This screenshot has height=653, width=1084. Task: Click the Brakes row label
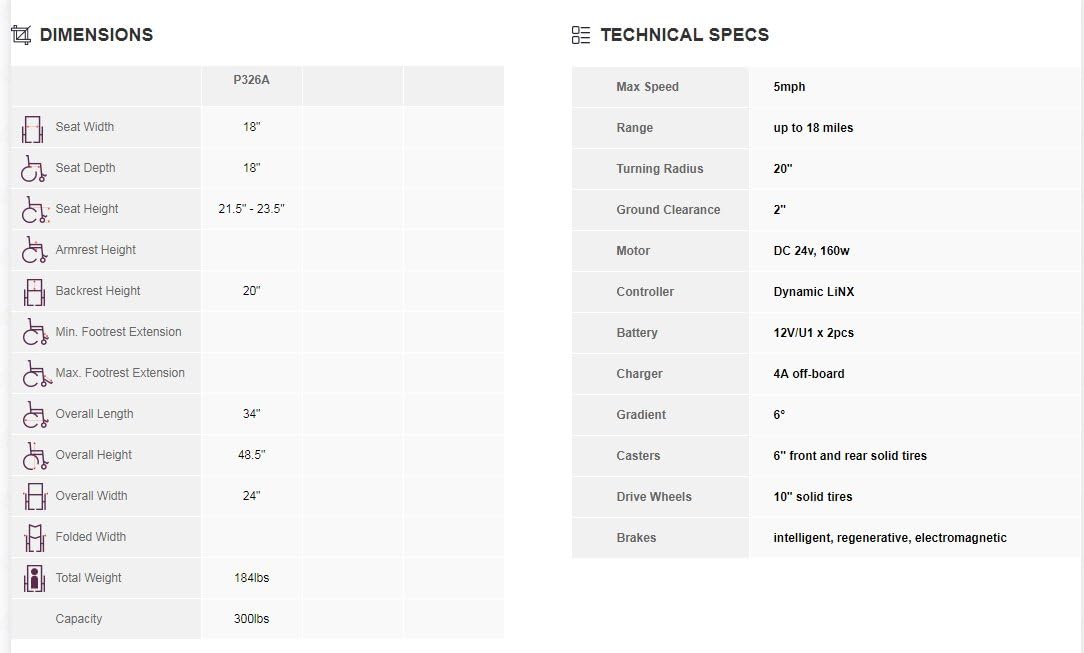pyautogui.click(x=636, y=538)
